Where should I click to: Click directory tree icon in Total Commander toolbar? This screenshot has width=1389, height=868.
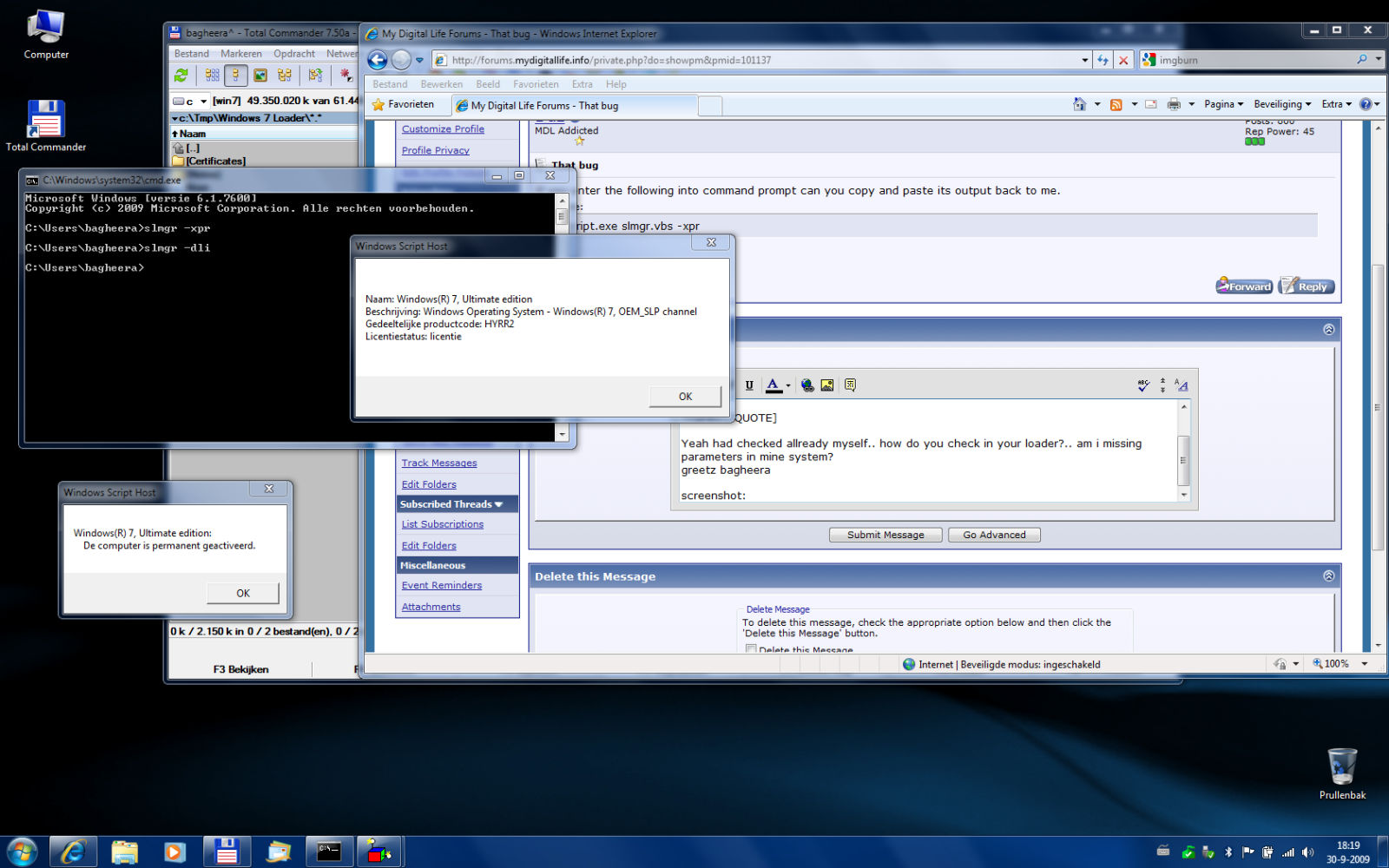pos(284,76)
